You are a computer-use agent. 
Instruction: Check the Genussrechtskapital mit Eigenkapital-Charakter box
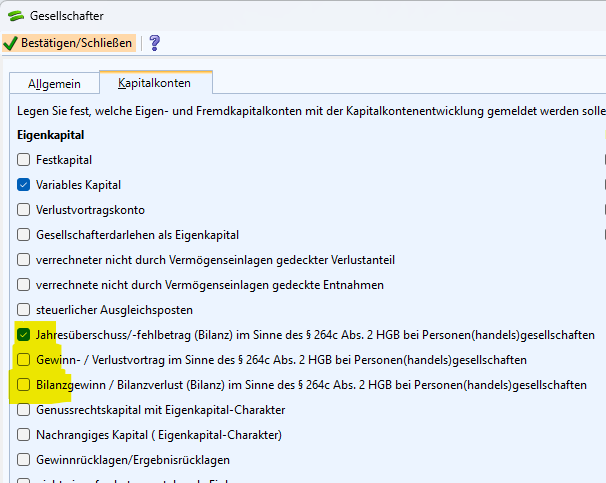24,410
